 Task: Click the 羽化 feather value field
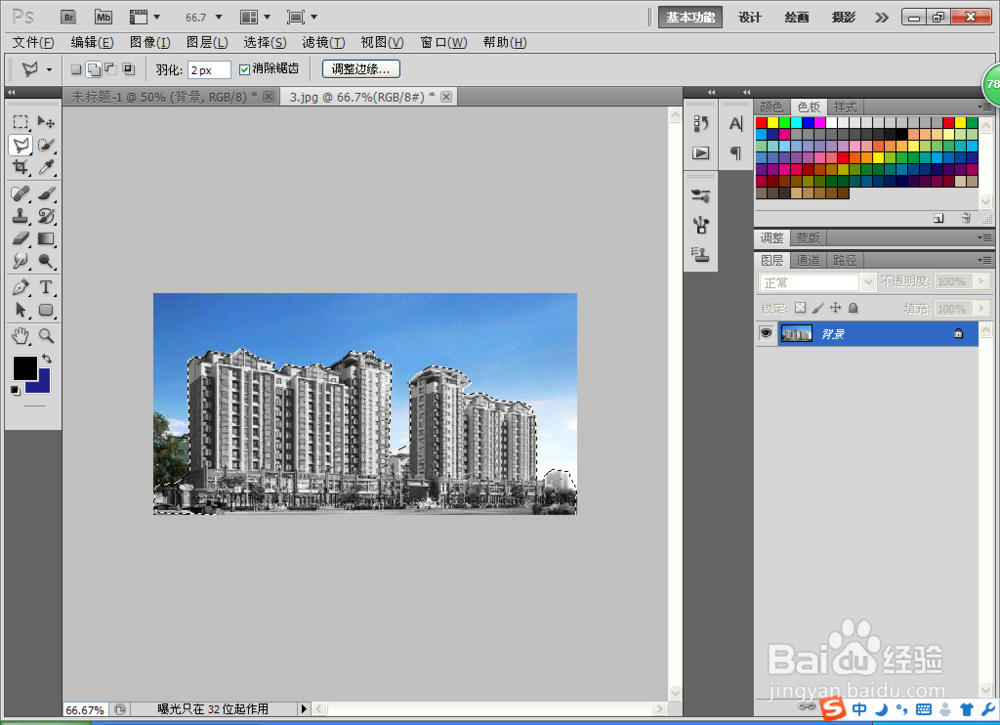[209, 70]
